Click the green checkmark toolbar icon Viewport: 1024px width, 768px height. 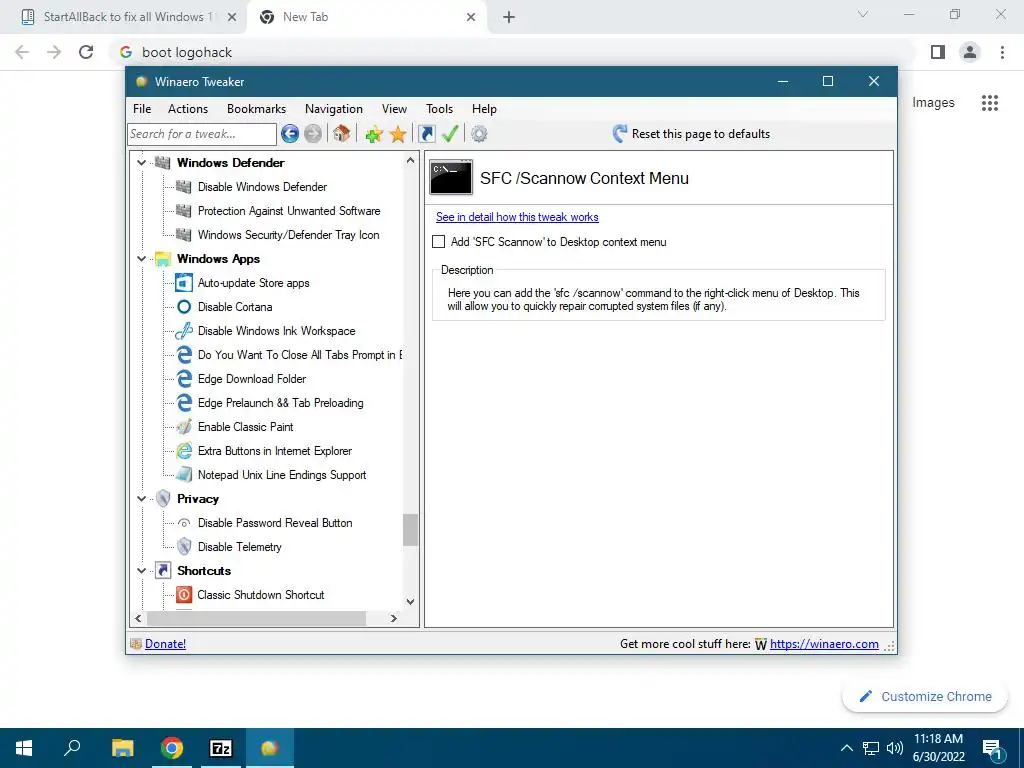point(450,134)
